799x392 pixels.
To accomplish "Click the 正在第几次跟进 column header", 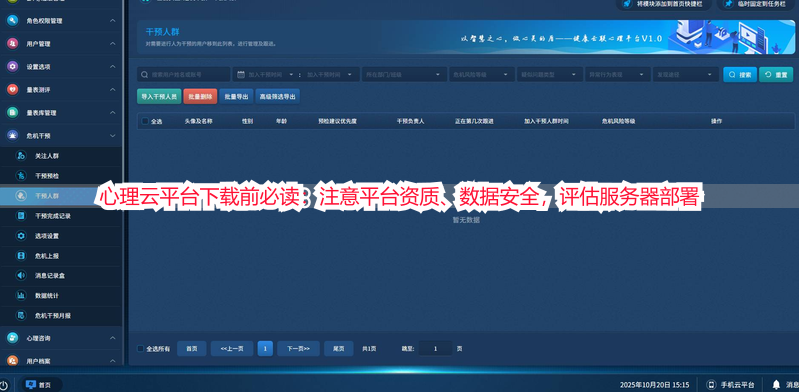I will (474, 121).
